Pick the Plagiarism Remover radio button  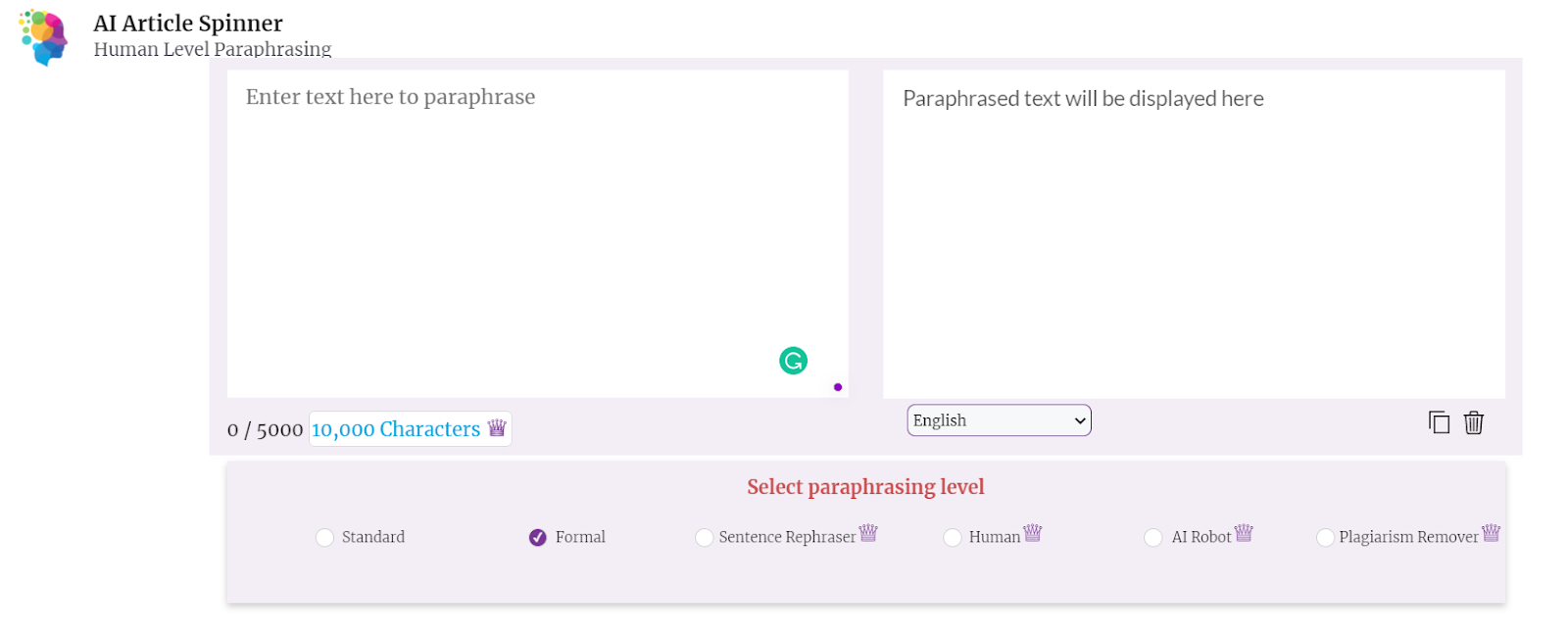[1325, 537]
